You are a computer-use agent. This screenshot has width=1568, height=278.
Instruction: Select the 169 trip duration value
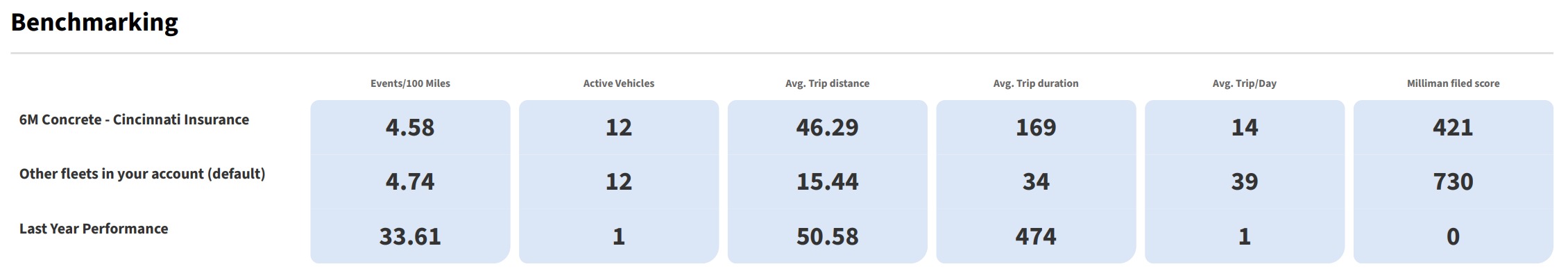point(1036,127)
